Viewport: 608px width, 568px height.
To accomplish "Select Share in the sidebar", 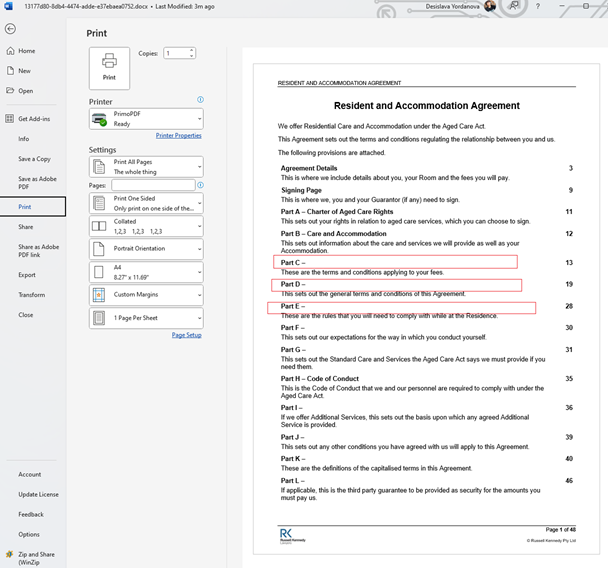I will 26,227.
